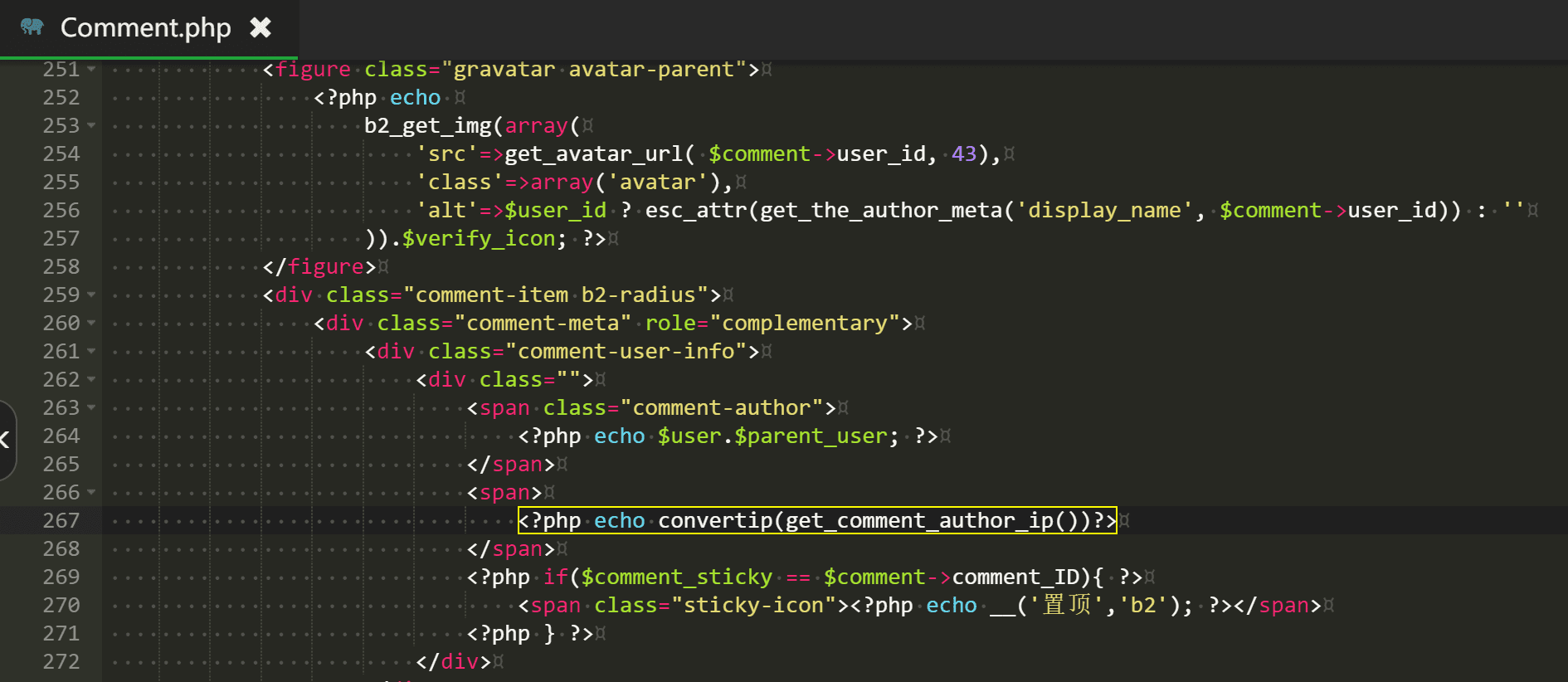Collapse the comment-user-info div at line 261
The image size is (1568, 682).
[91, 352]
